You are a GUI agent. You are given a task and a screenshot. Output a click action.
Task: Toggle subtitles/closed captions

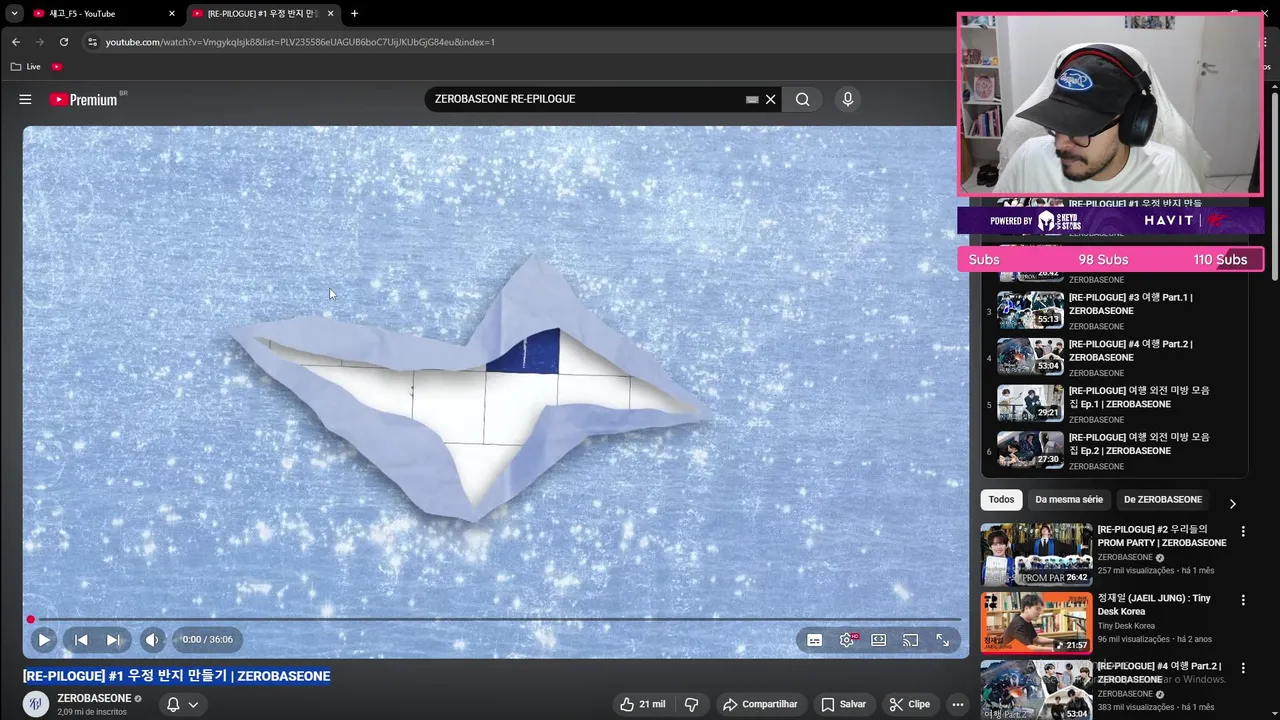(x=814, y=640)
